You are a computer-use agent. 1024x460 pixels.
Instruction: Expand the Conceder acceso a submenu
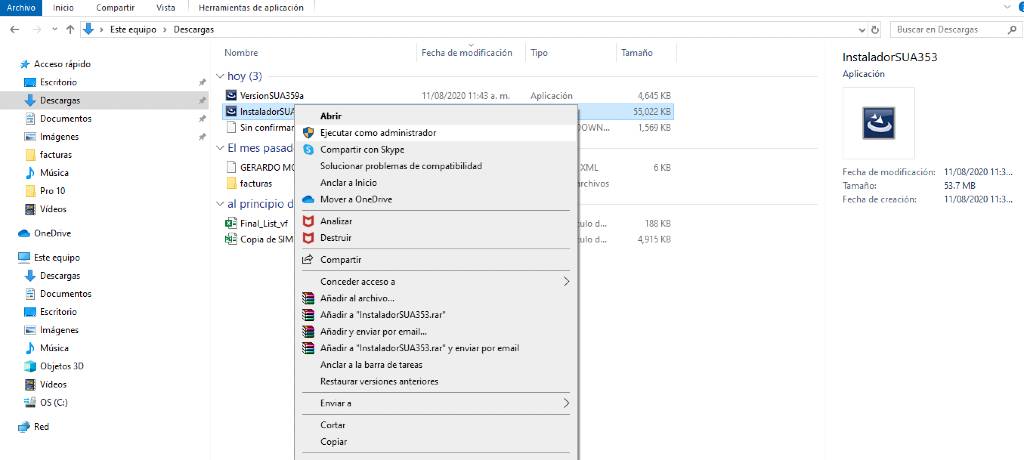click(x=566, y=282)
